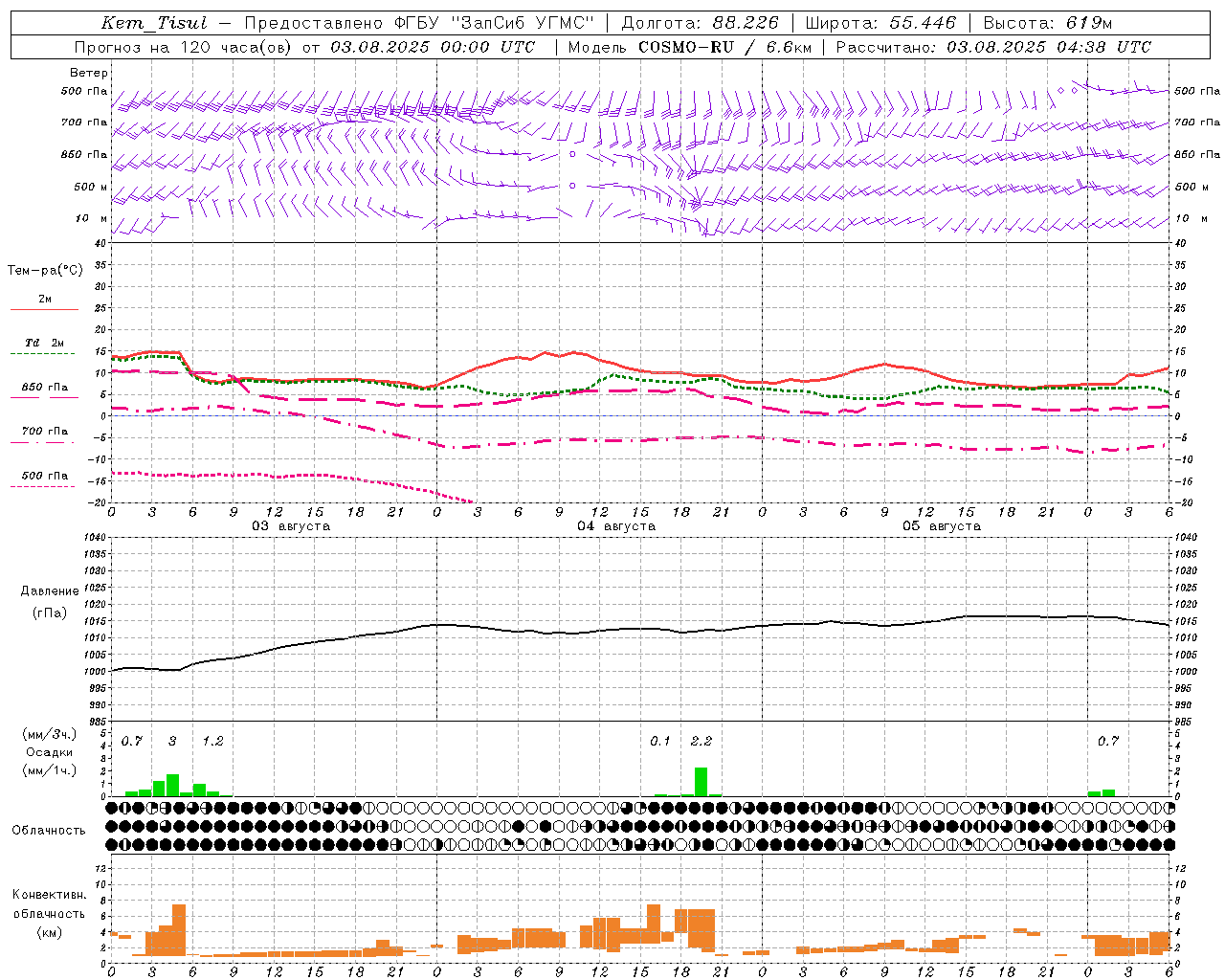
Task: Click the '1.2' three-hour precipitation value
Action: click(212, 742)
